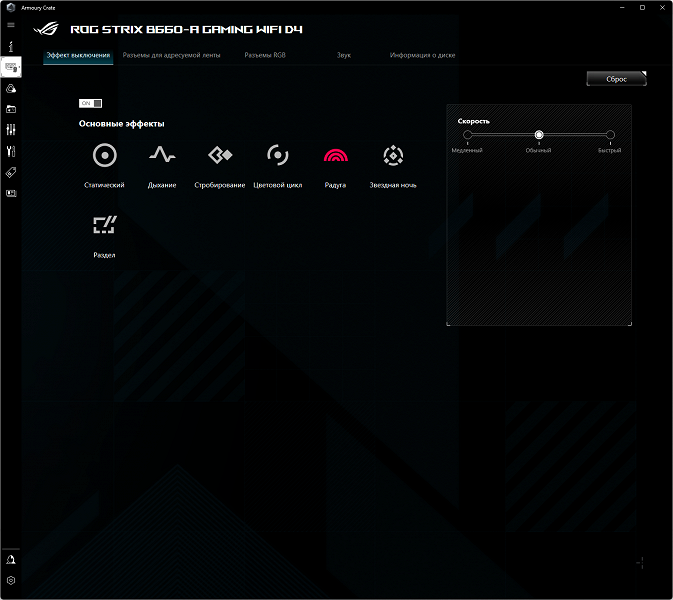Select the Device icon in sidebar
The height and width of the screenshot is (600, 673).
pyautogui.click(x=11, y=67)
